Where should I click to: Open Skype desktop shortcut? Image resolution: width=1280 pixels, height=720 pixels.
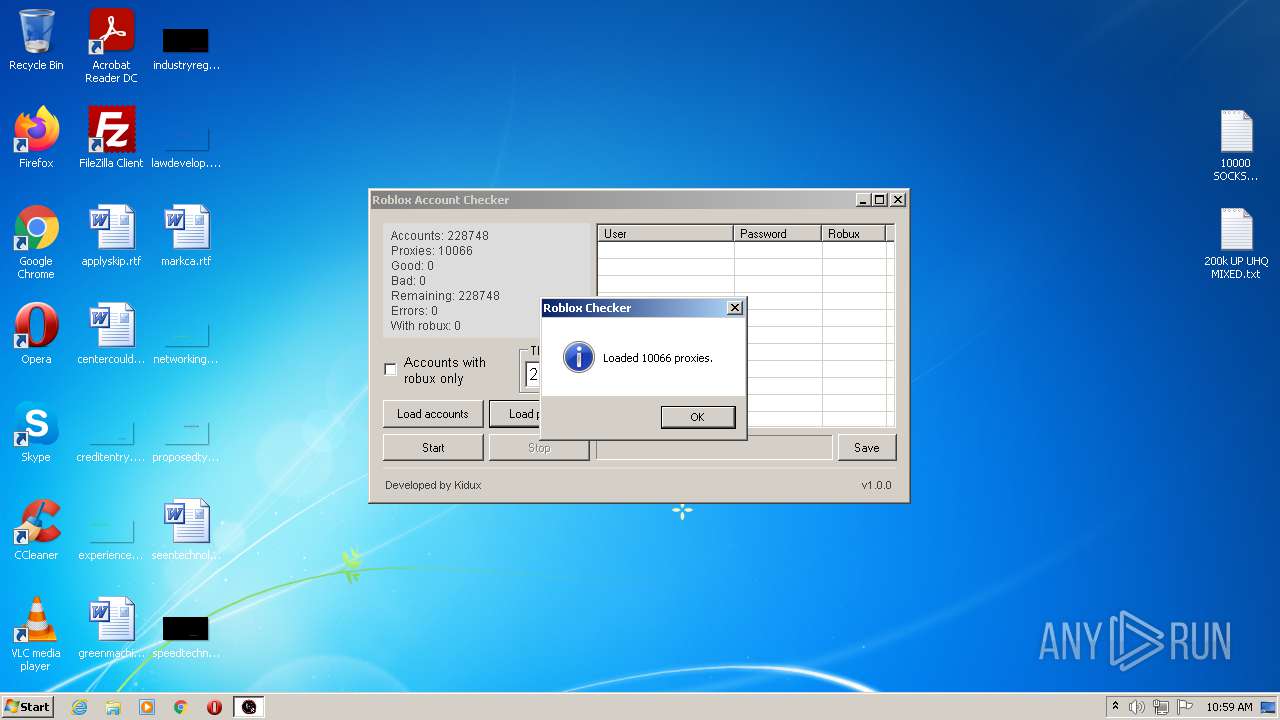(36, 432)
